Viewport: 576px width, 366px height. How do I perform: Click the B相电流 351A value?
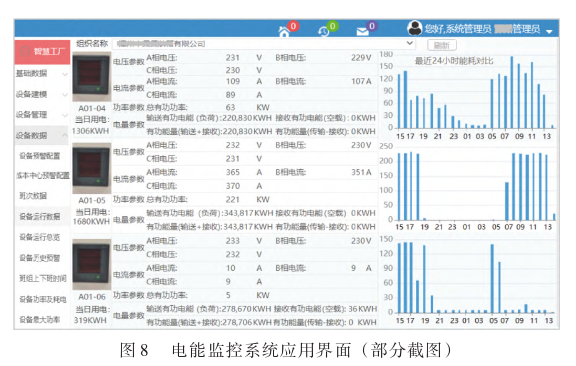click(x=361, y=172)
